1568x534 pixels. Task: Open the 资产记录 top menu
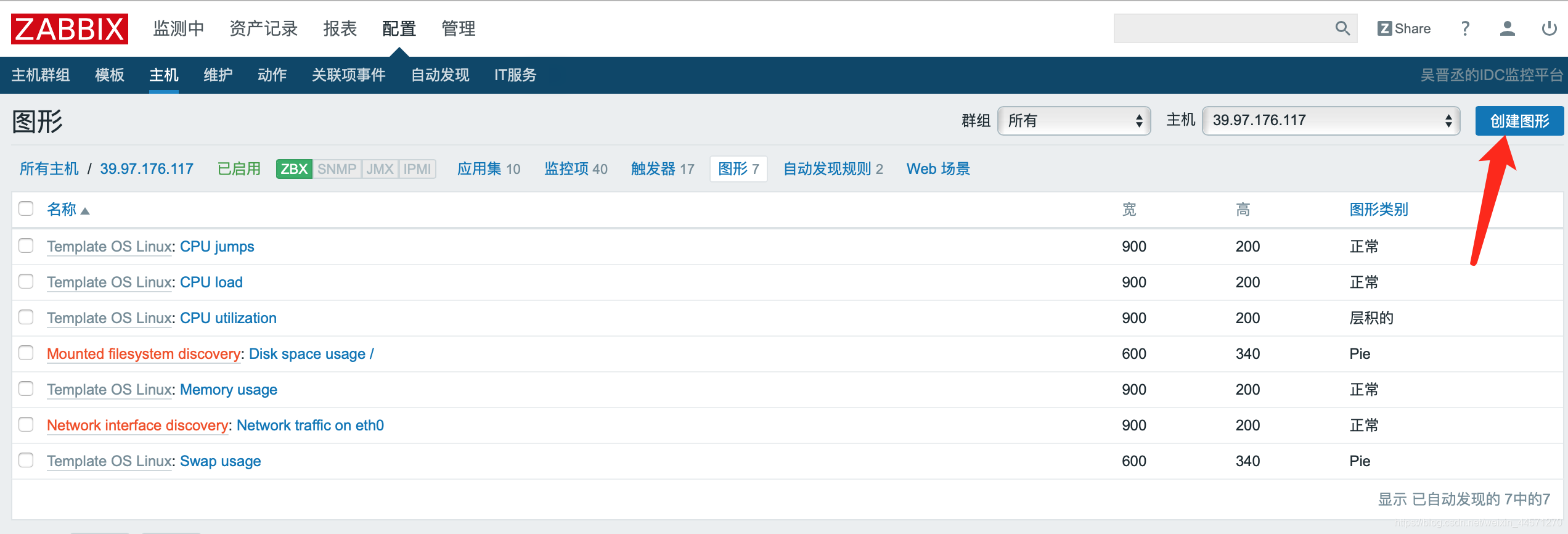264,28
